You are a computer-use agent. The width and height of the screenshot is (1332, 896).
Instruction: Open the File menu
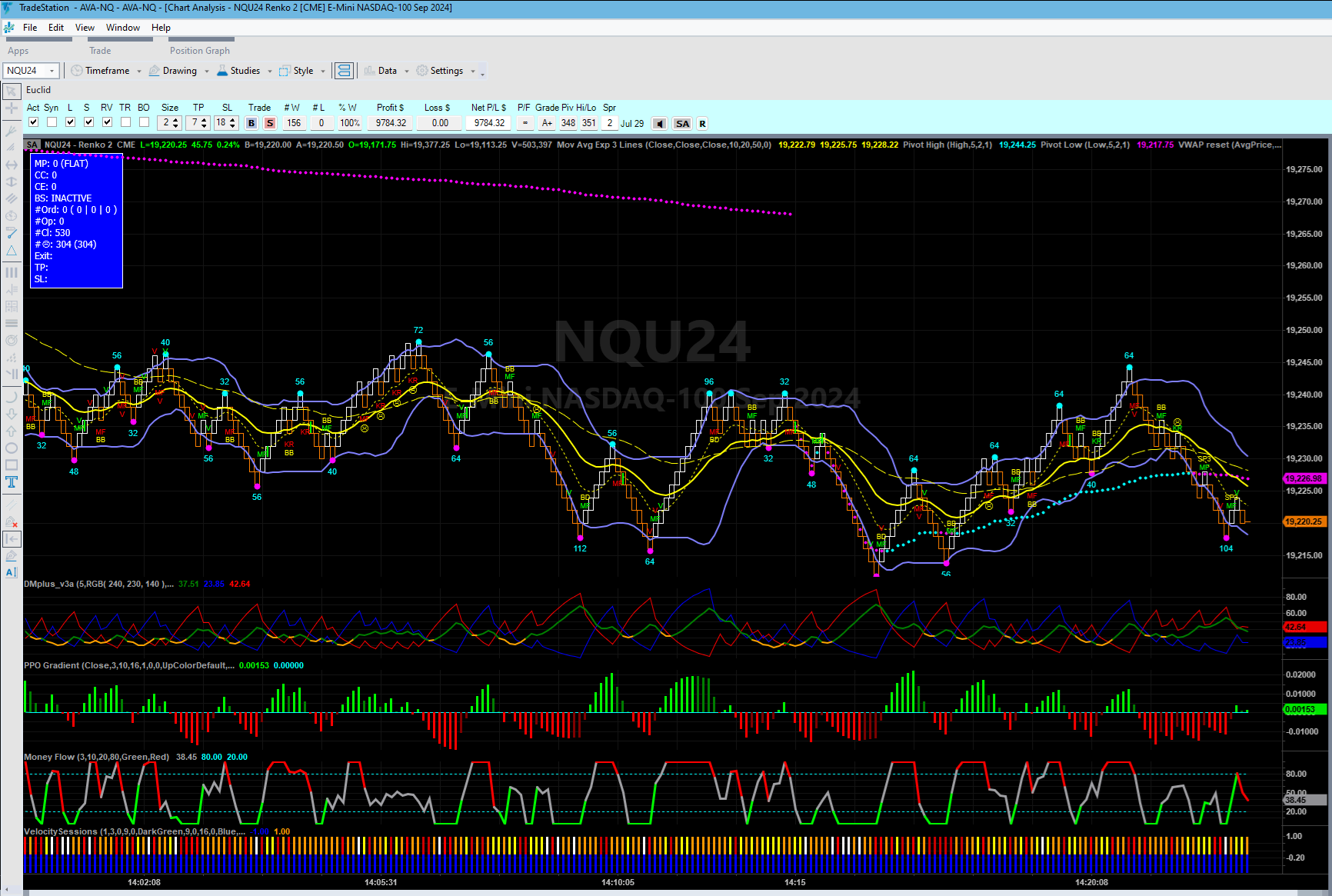point(30,28)
